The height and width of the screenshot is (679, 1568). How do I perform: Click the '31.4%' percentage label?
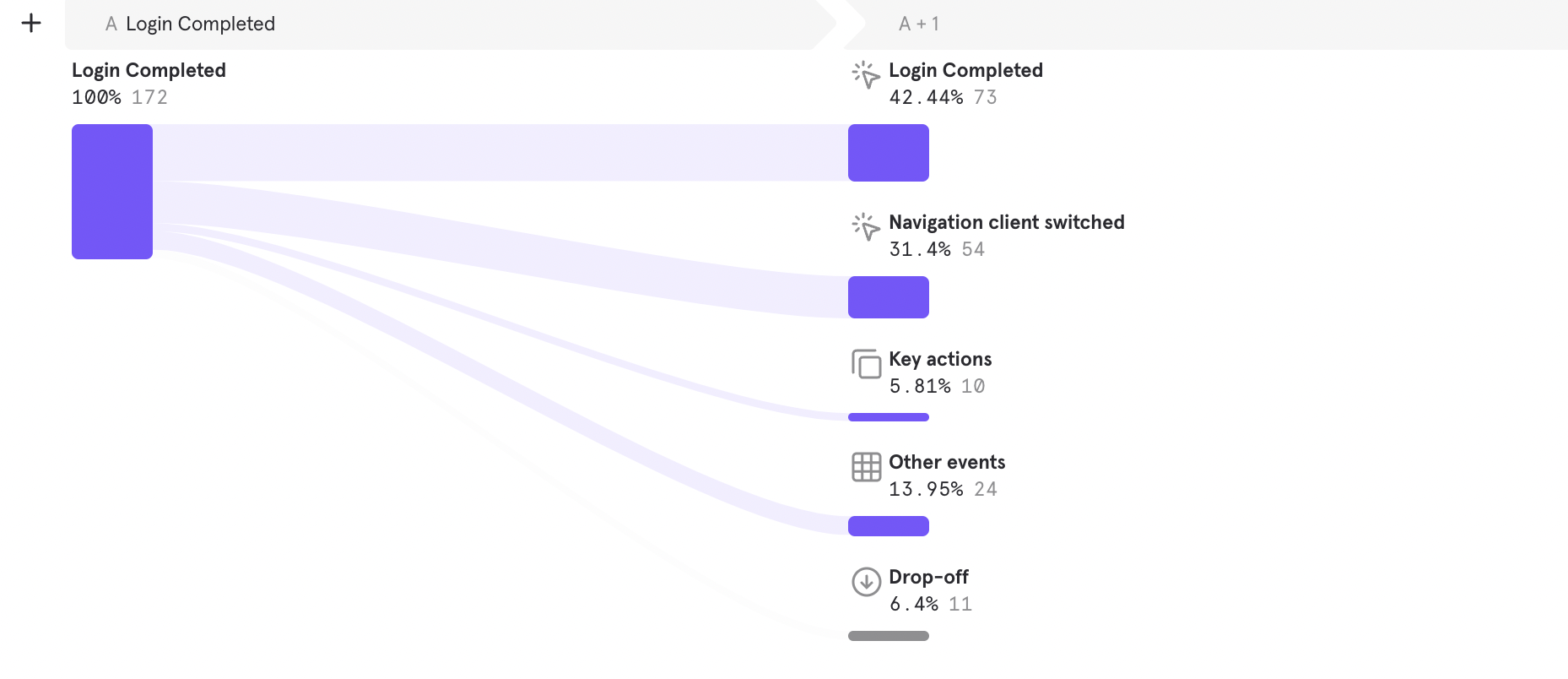[918, 248]
